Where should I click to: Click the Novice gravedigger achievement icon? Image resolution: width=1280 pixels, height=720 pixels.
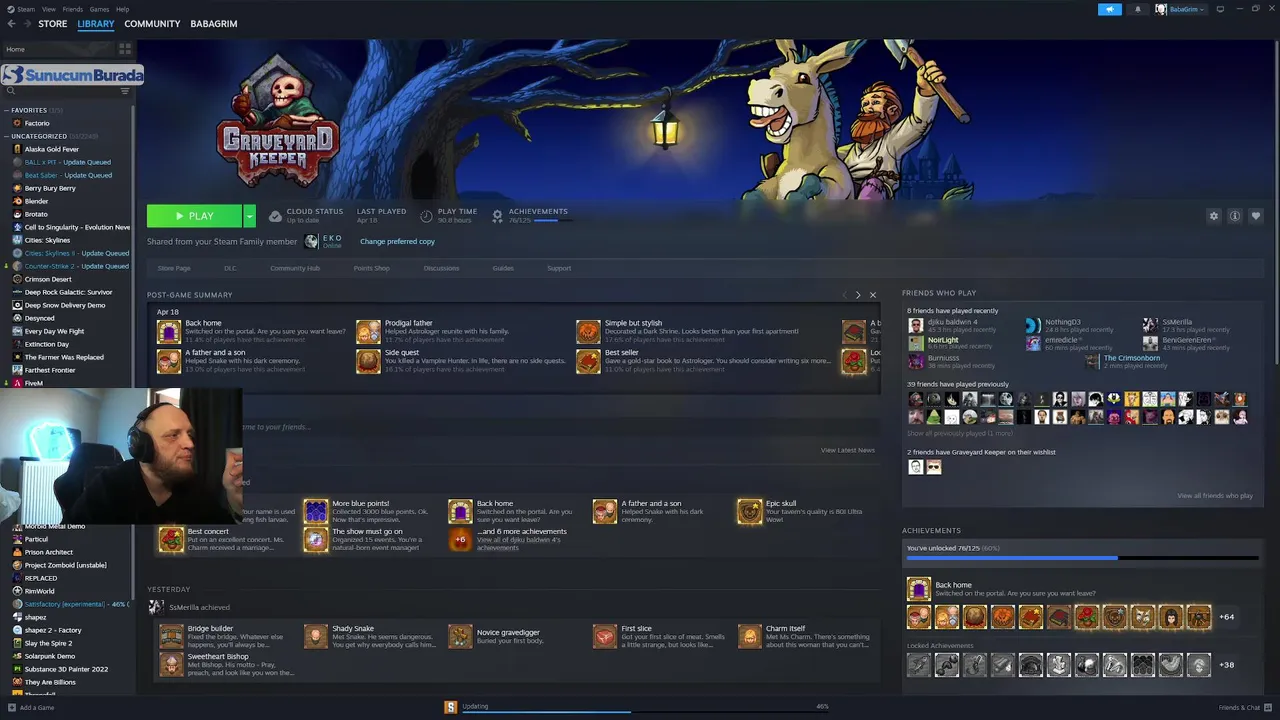[x=460, y=637]
